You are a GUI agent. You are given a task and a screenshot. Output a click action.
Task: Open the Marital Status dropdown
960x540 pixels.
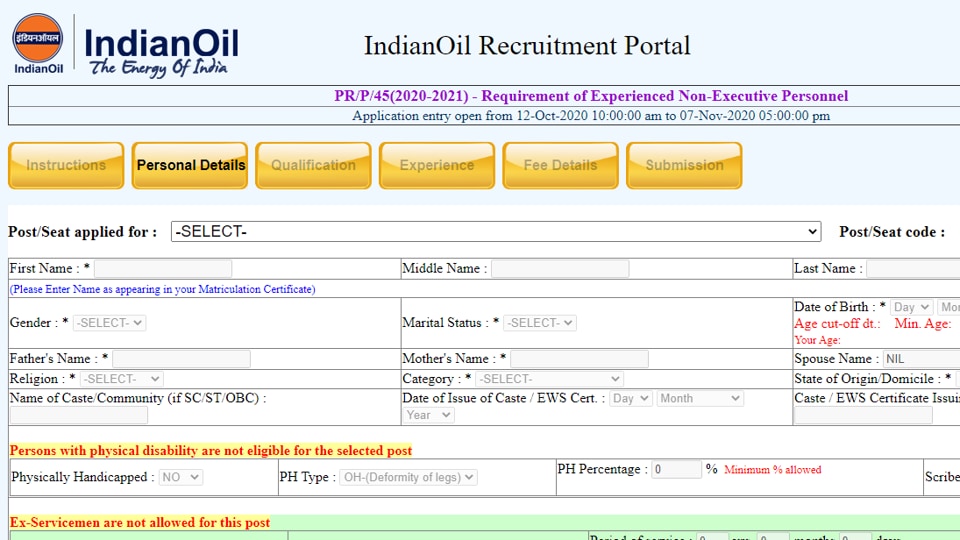(x=539, y=323)
